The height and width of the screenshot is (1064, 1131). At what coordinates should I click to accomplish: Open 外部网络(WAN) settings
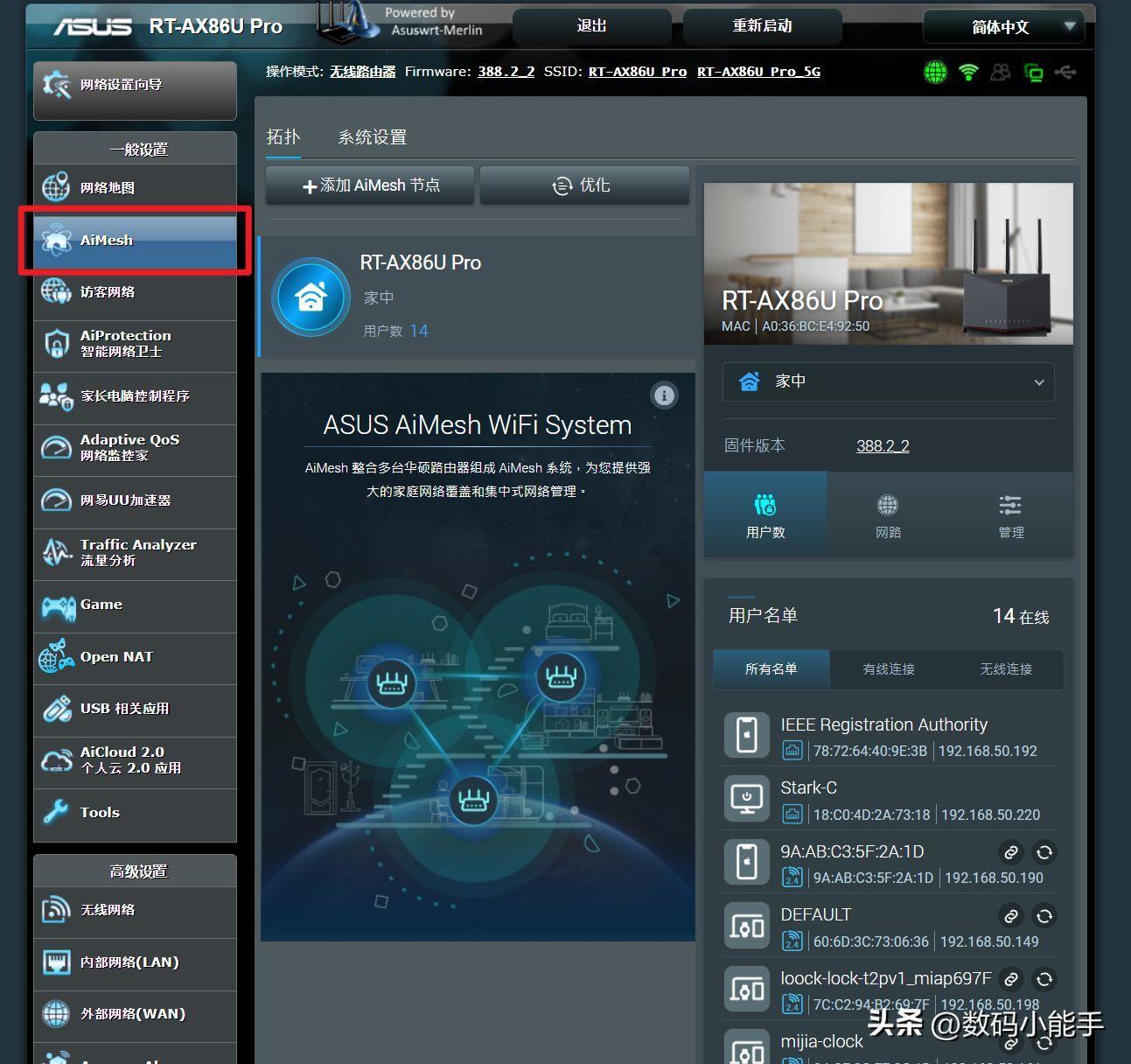click(x=135, y=1014)
